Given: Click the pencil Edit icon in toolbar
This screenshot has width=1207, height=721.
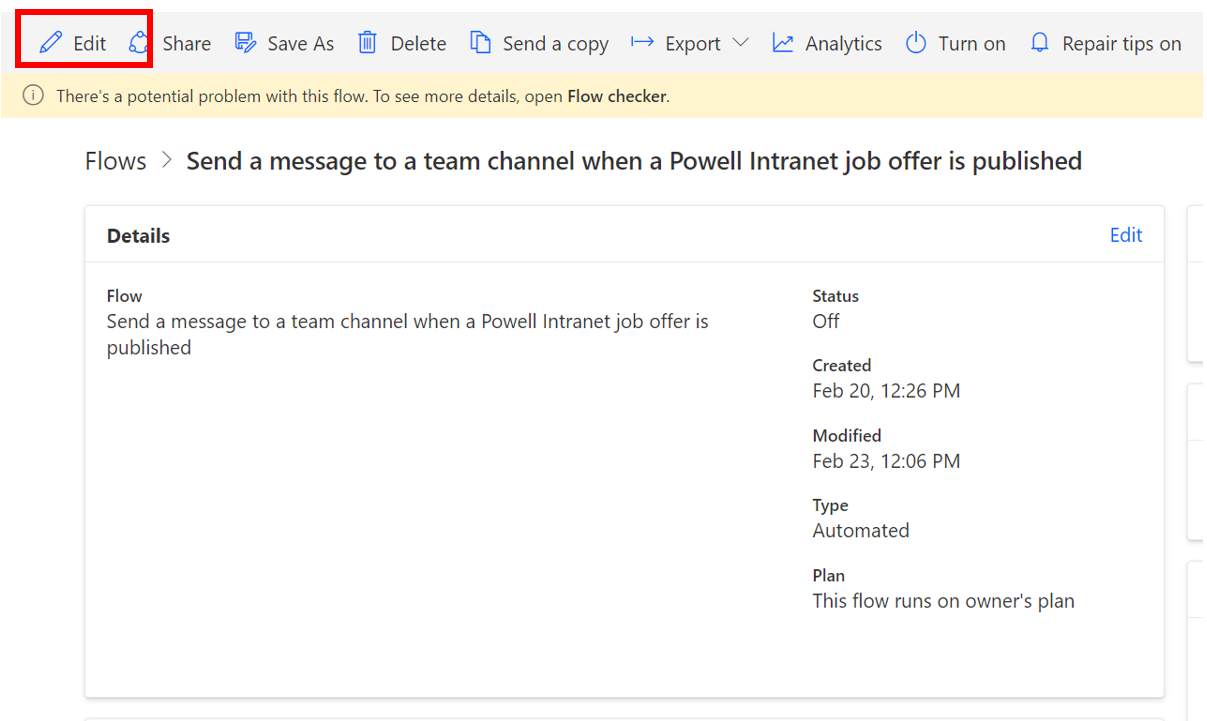Looking at the screenshot, I should click(x=51, y=43).
